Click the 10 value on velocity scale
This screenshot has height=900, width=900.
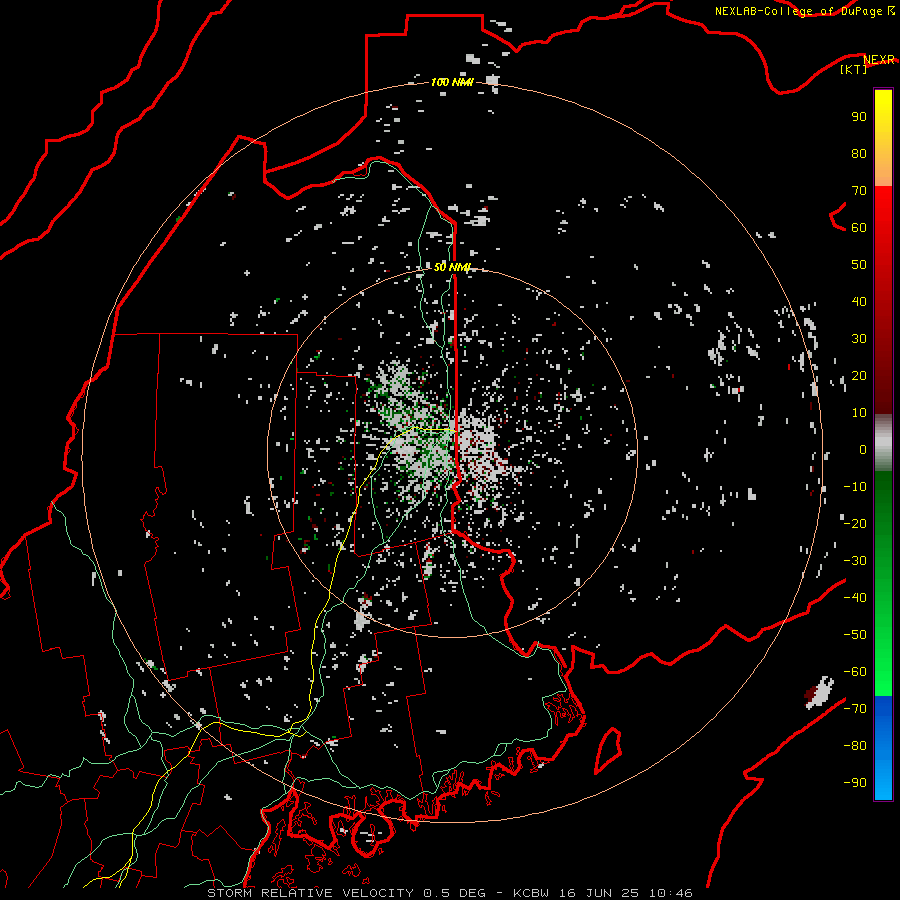click(x=859, y=413)
